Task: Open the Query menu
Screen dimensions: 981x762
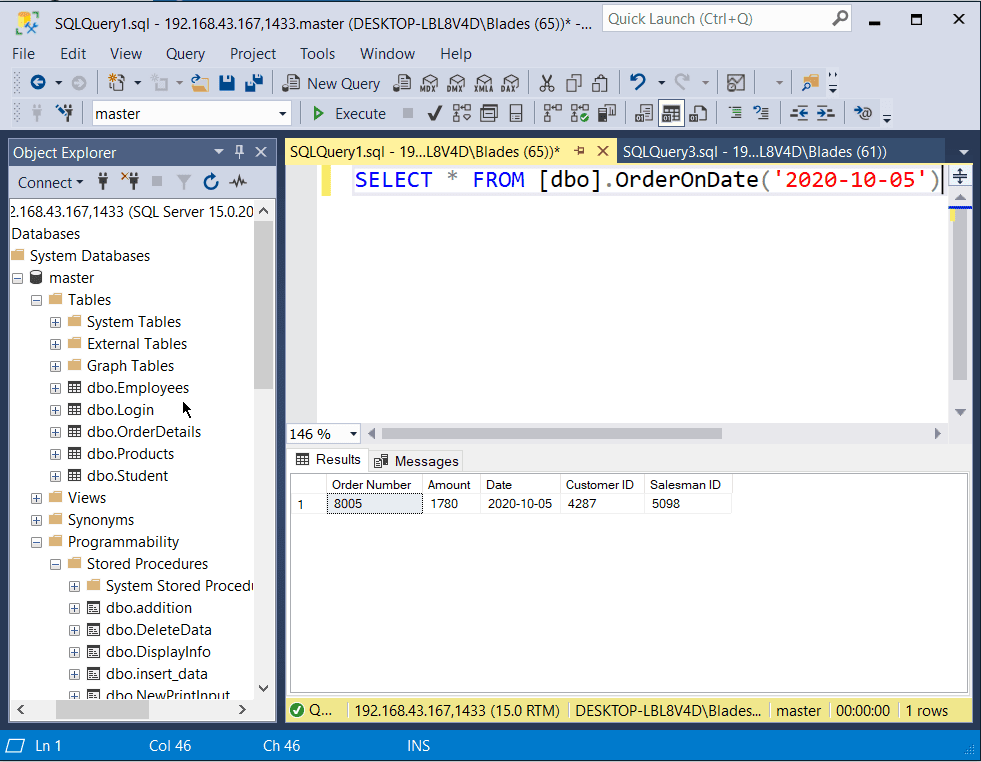Action: [185, 54]
